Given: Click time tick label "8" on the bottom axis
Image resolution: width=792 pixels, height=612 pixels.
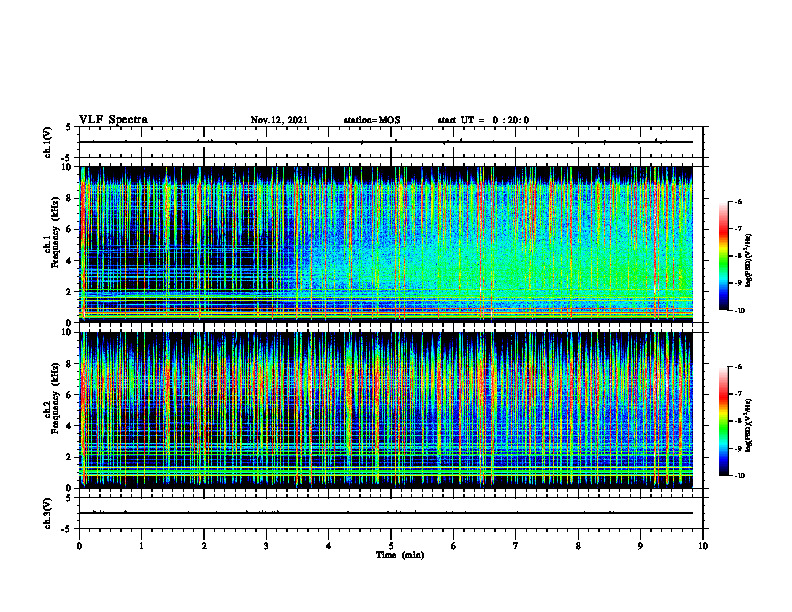Looking at the screenshot, I should (x=578, y=546).
